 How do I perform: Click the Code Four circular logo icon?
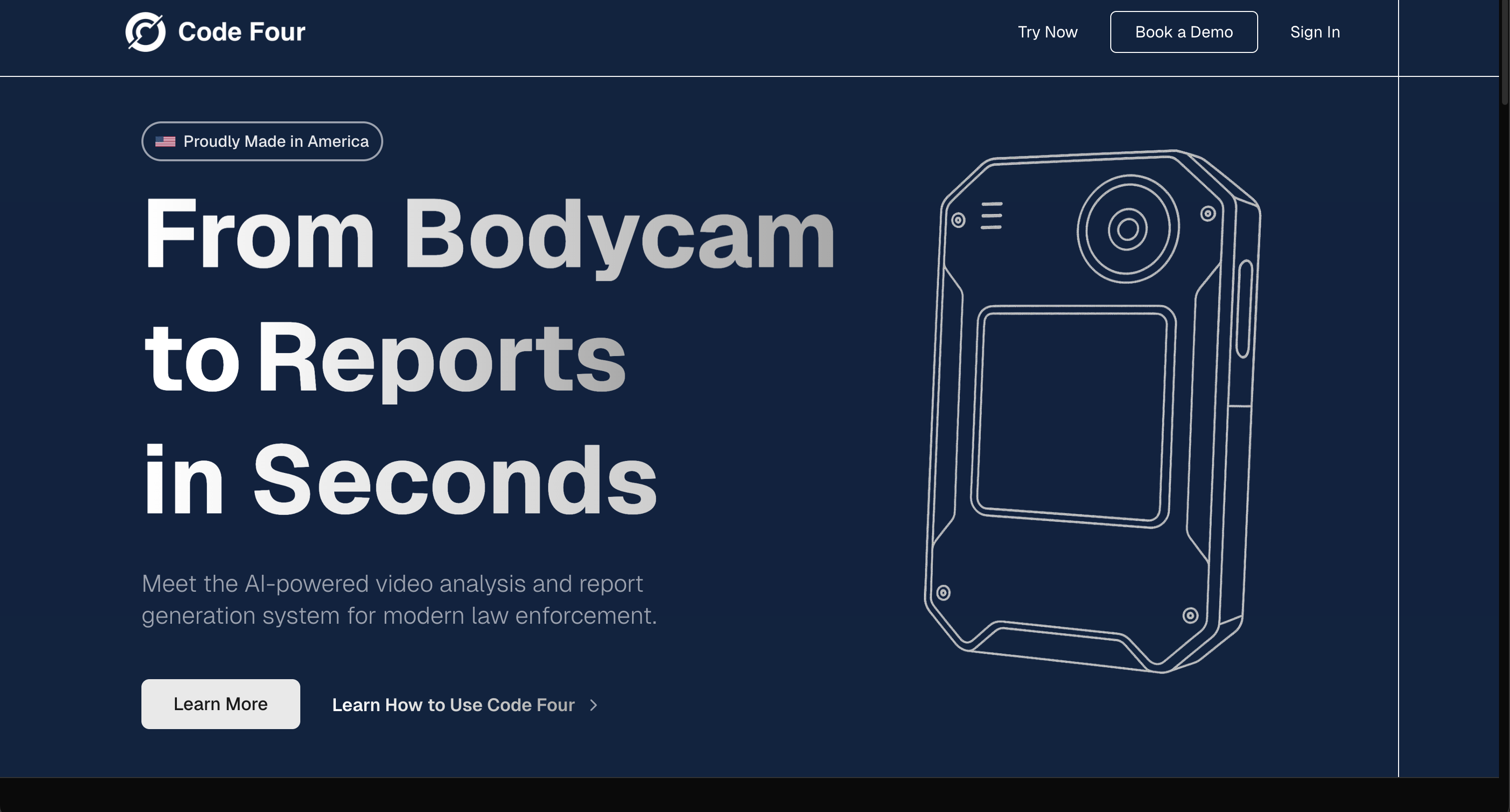point(145,31)
